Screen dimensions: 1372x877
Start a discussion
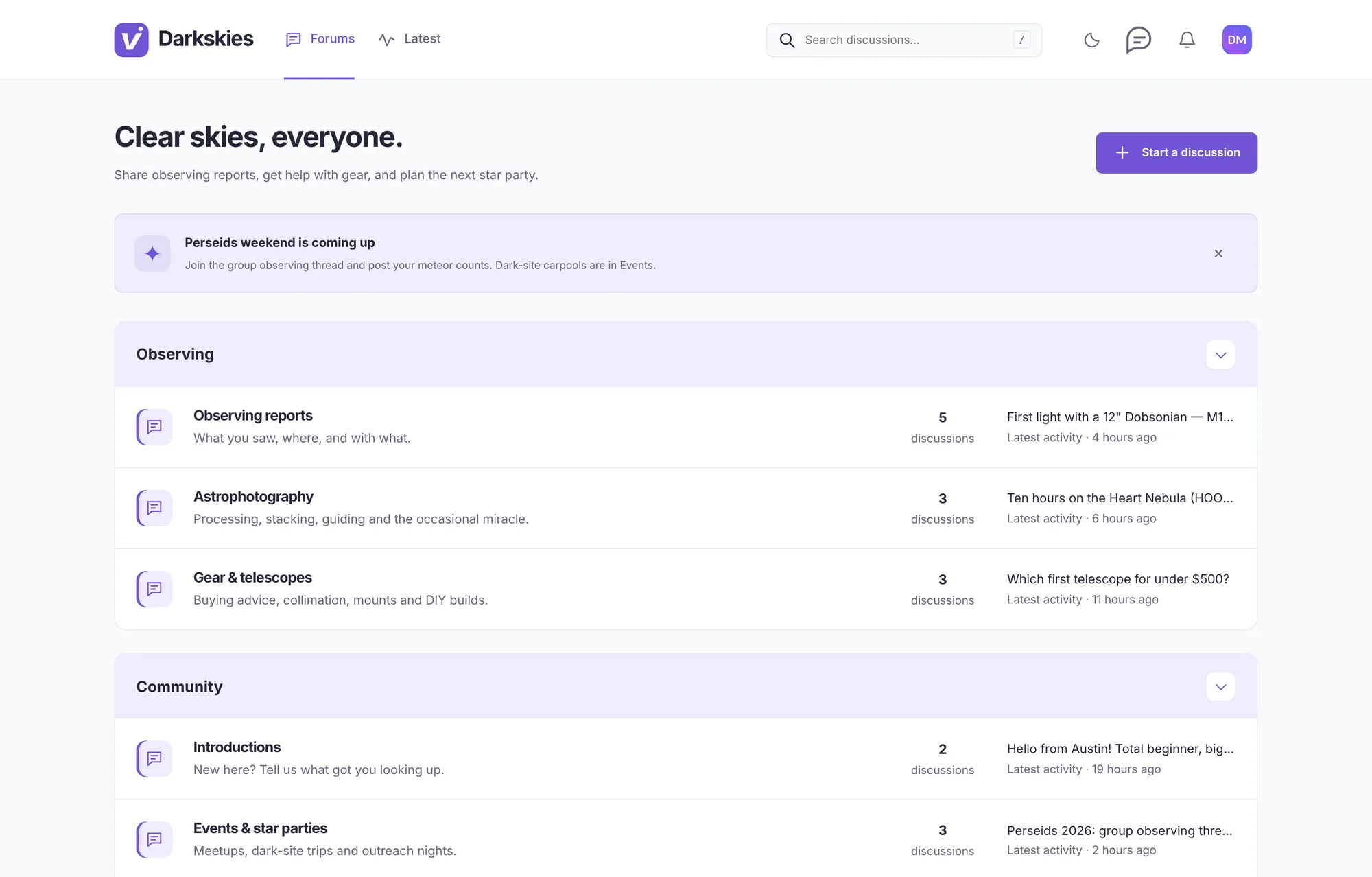(1176, 152)
